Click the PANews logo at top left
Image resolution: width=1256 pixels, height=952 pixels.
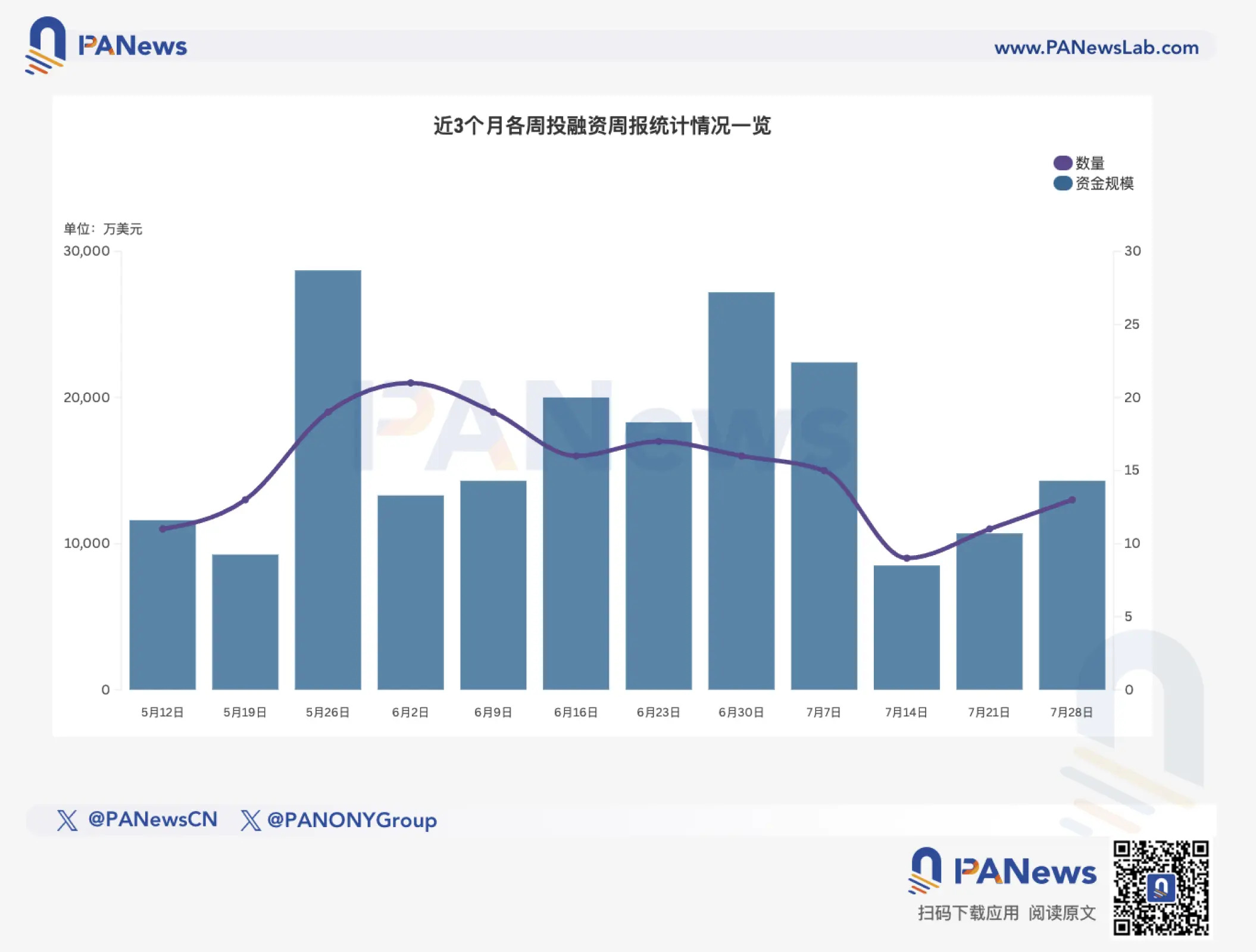107,45
